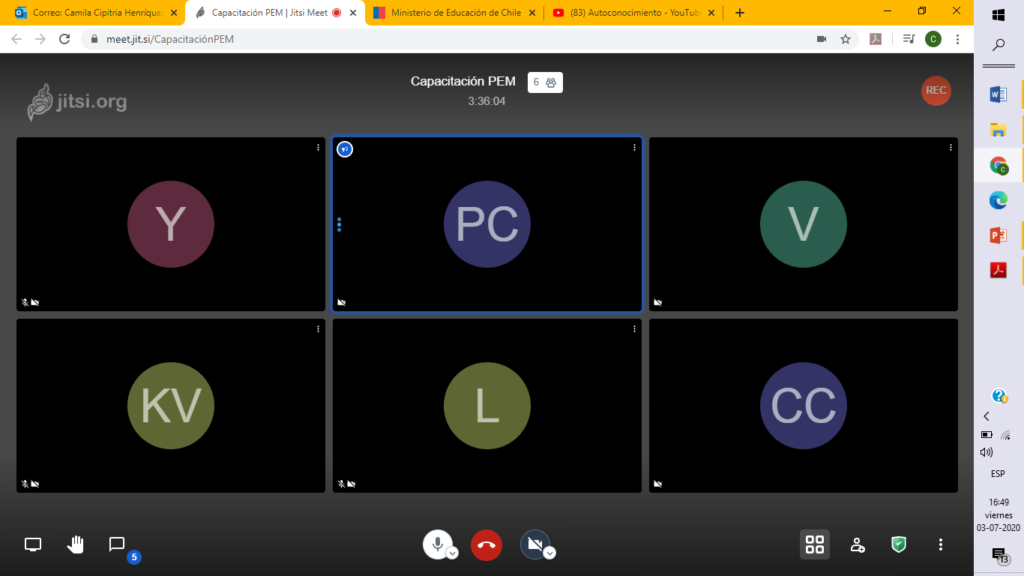Open the security options shield
The height and width of the screenshot is (576, 1024).
[899, 544]
